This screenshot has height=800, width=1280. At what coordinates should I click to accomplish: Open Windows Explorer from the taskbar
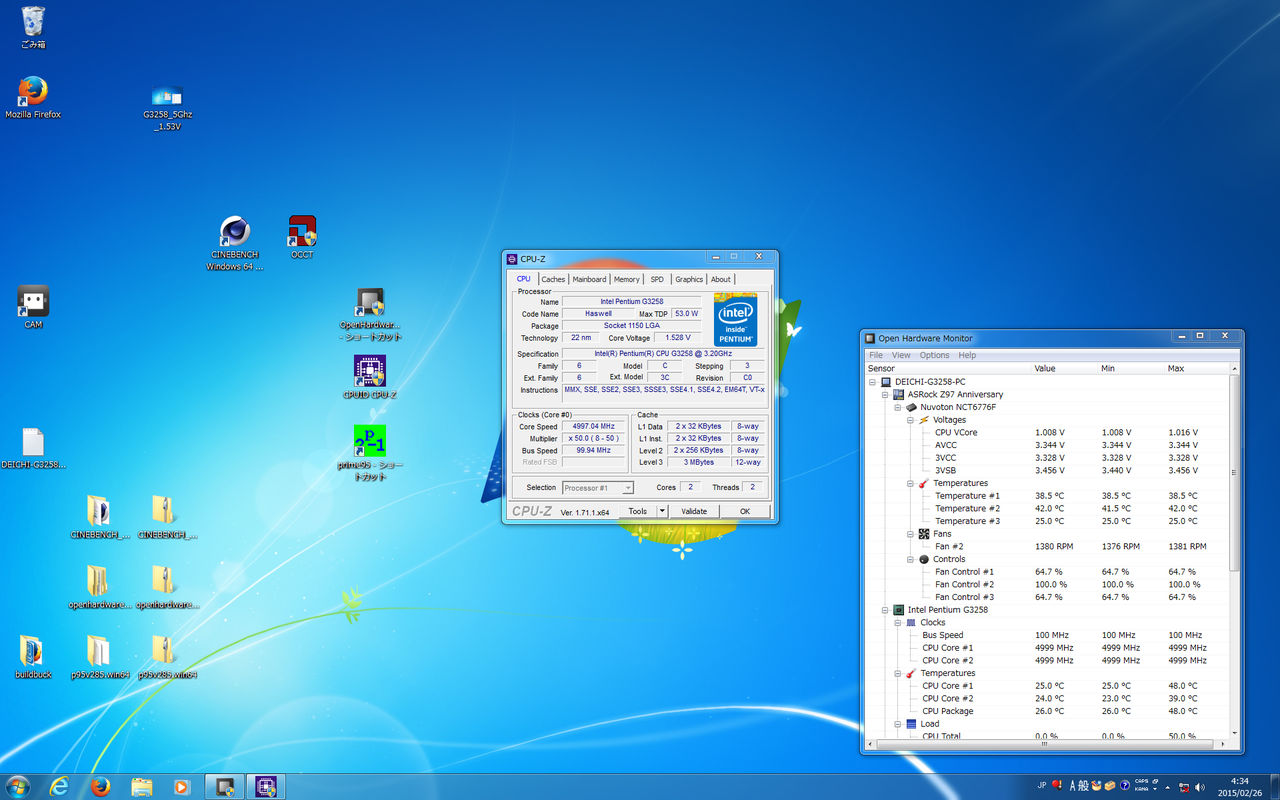coord(141,787)
